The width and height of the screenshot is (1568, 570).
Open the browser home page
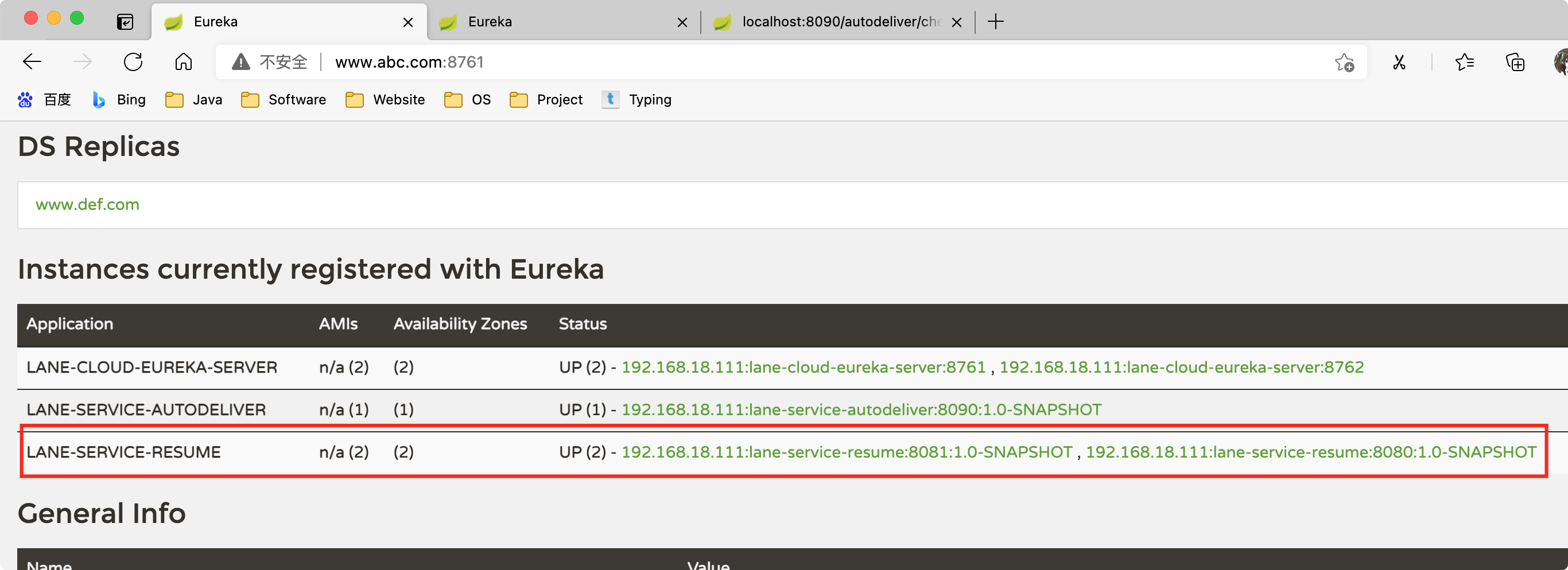[183, 61]
